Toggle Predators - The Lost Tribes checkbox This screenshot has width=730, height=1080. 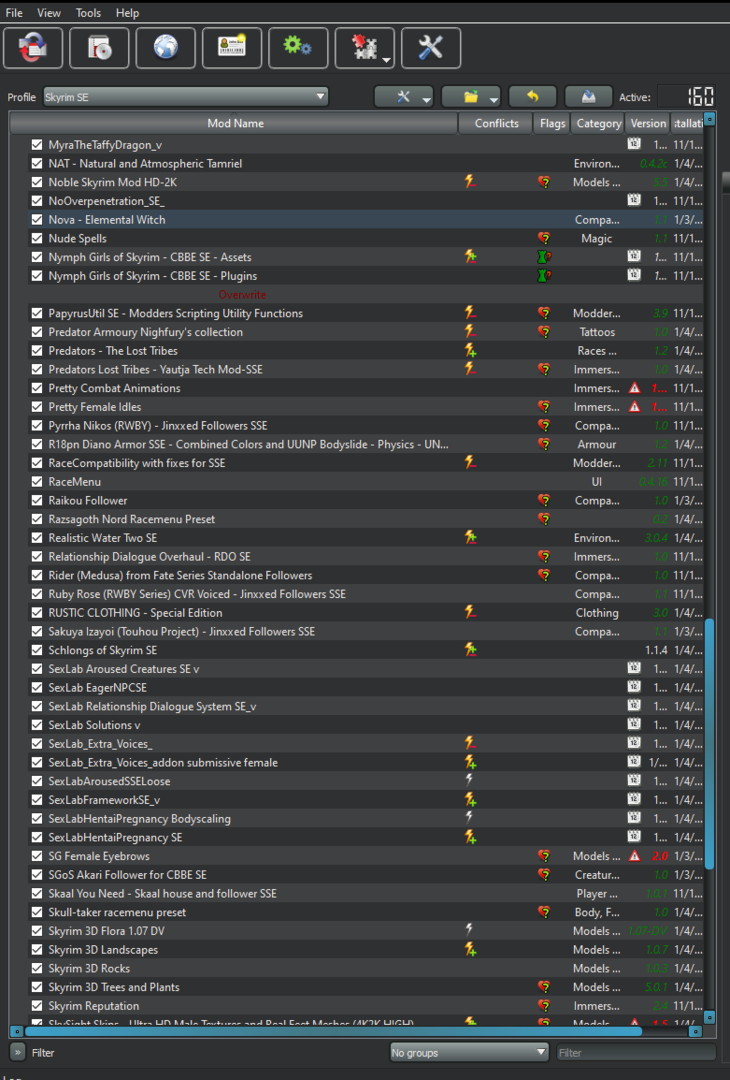[x=37, y=351]
